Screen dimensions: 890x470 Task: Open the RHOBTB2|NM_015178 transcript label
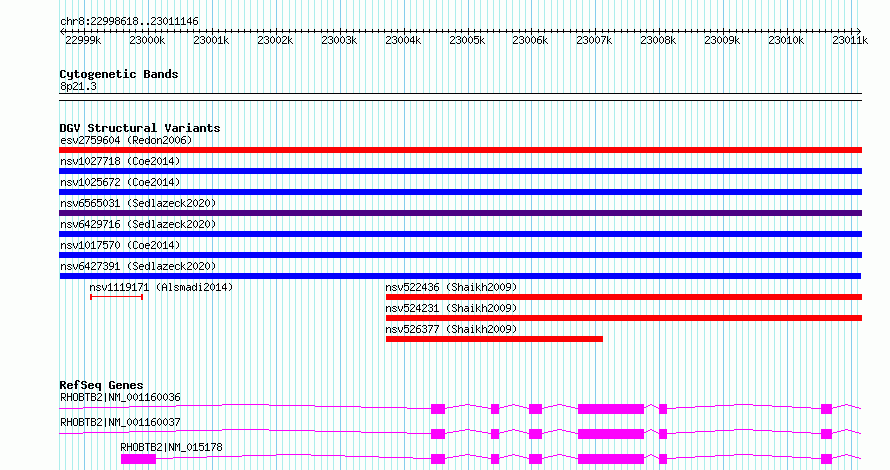tap(171, 447)
